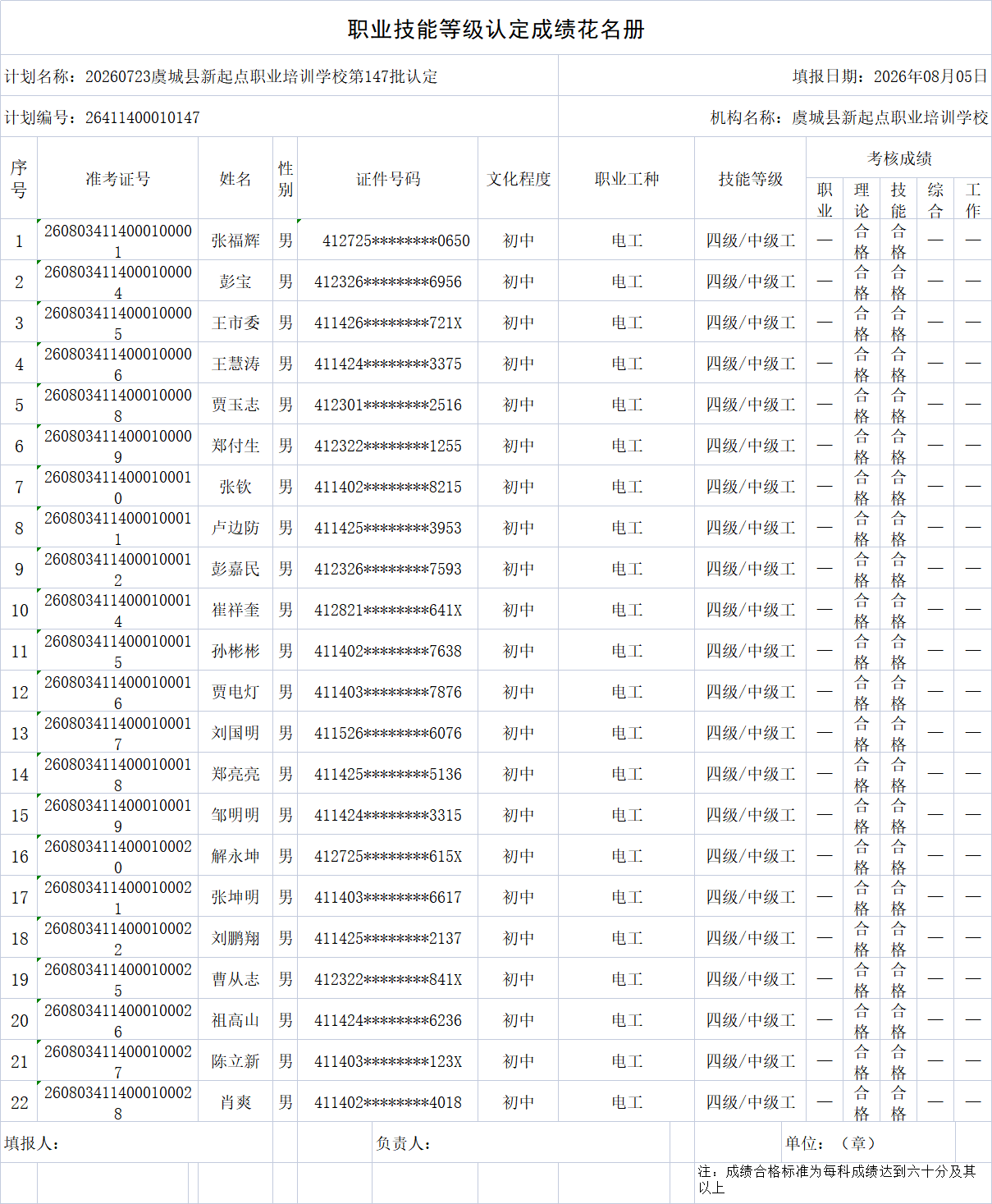Click the name 郑亮亮

point(235,774)
